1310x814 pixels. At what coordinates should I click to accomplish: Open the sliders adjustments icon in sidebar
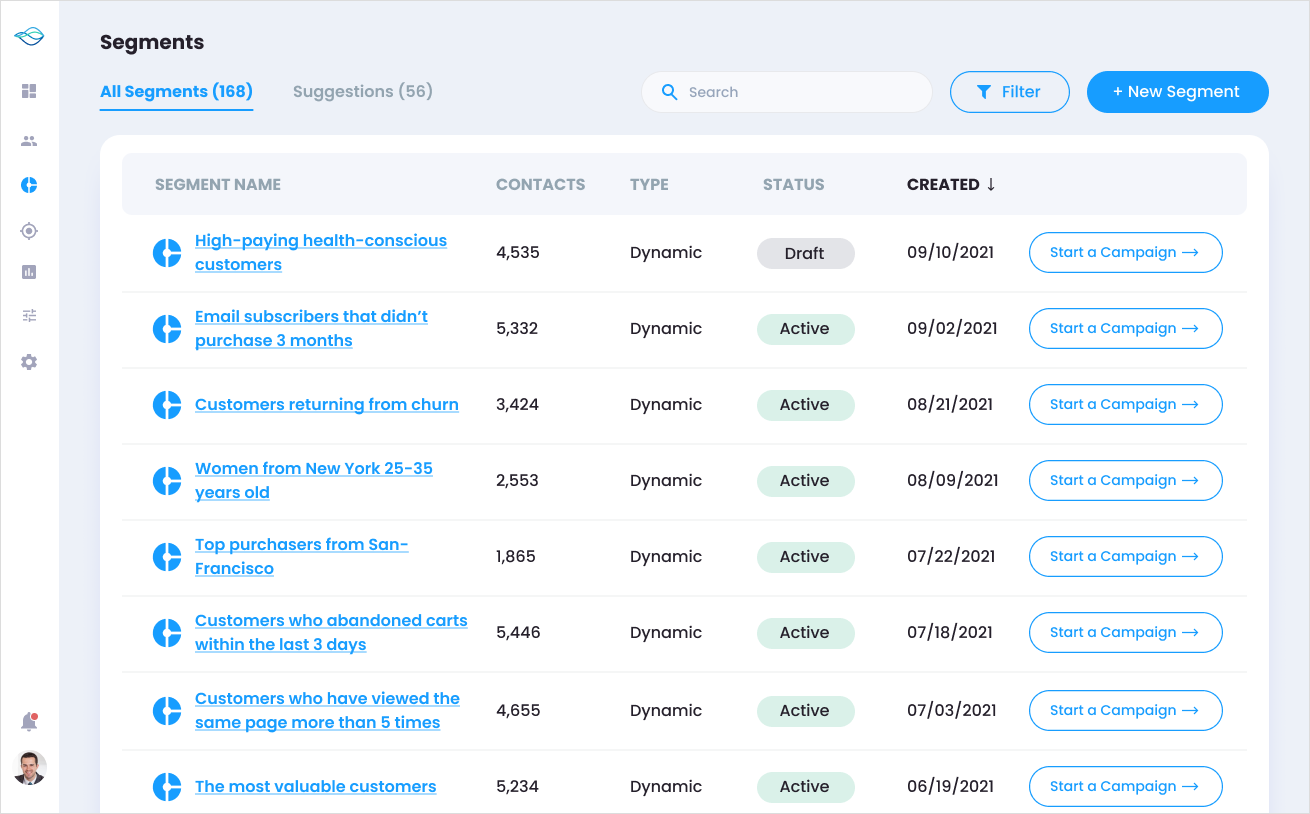[29, 316]
